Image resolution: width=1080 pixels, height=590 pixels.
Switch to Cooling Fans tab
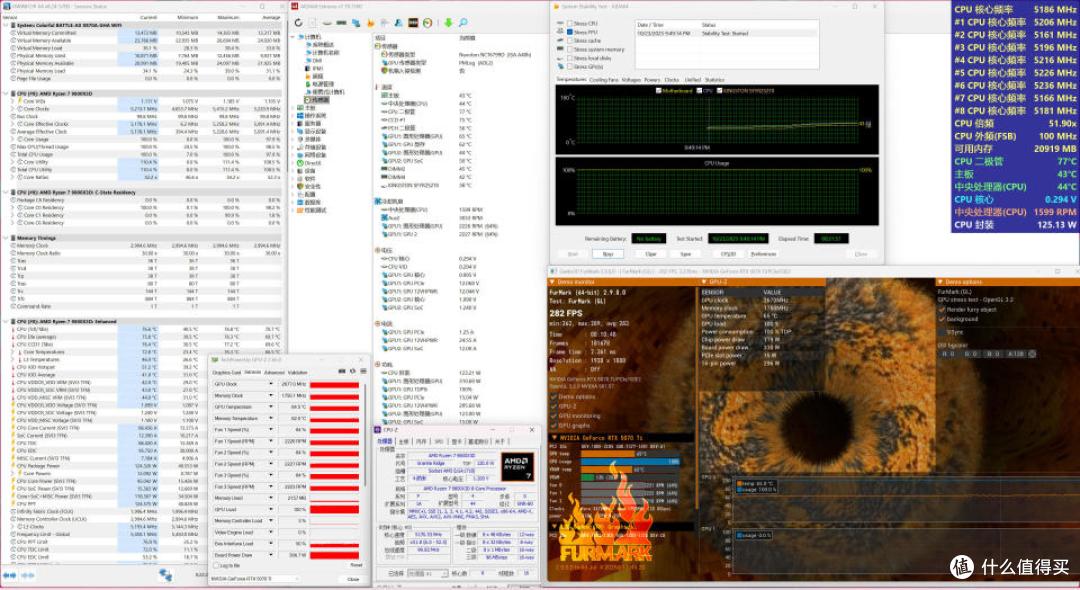coord(603,80)
